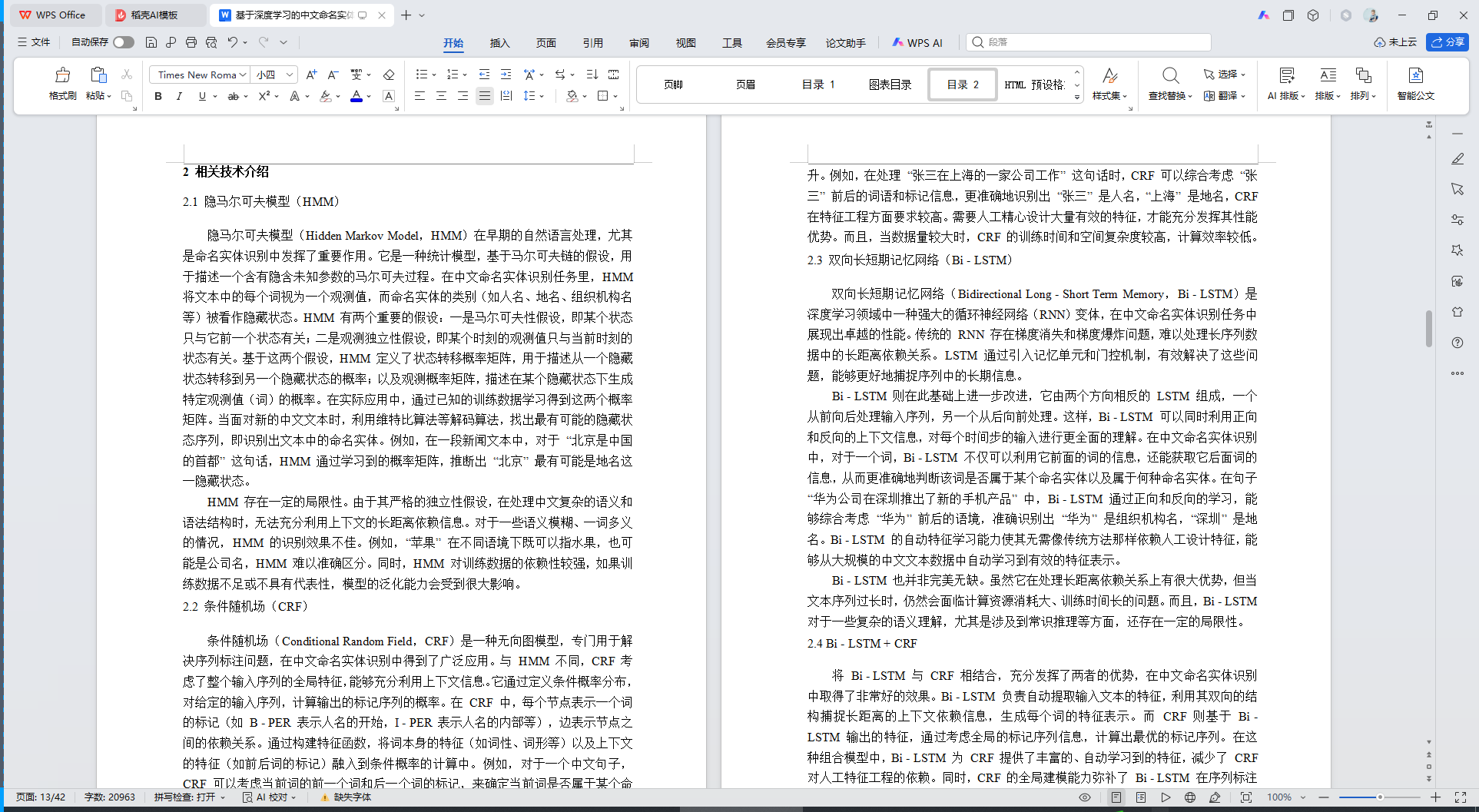Image resolution: width=1479 pixels, height=812 pixels.
Task: Switch to the Review (审阅) ribbon tab
Action: tap(639, 43)
